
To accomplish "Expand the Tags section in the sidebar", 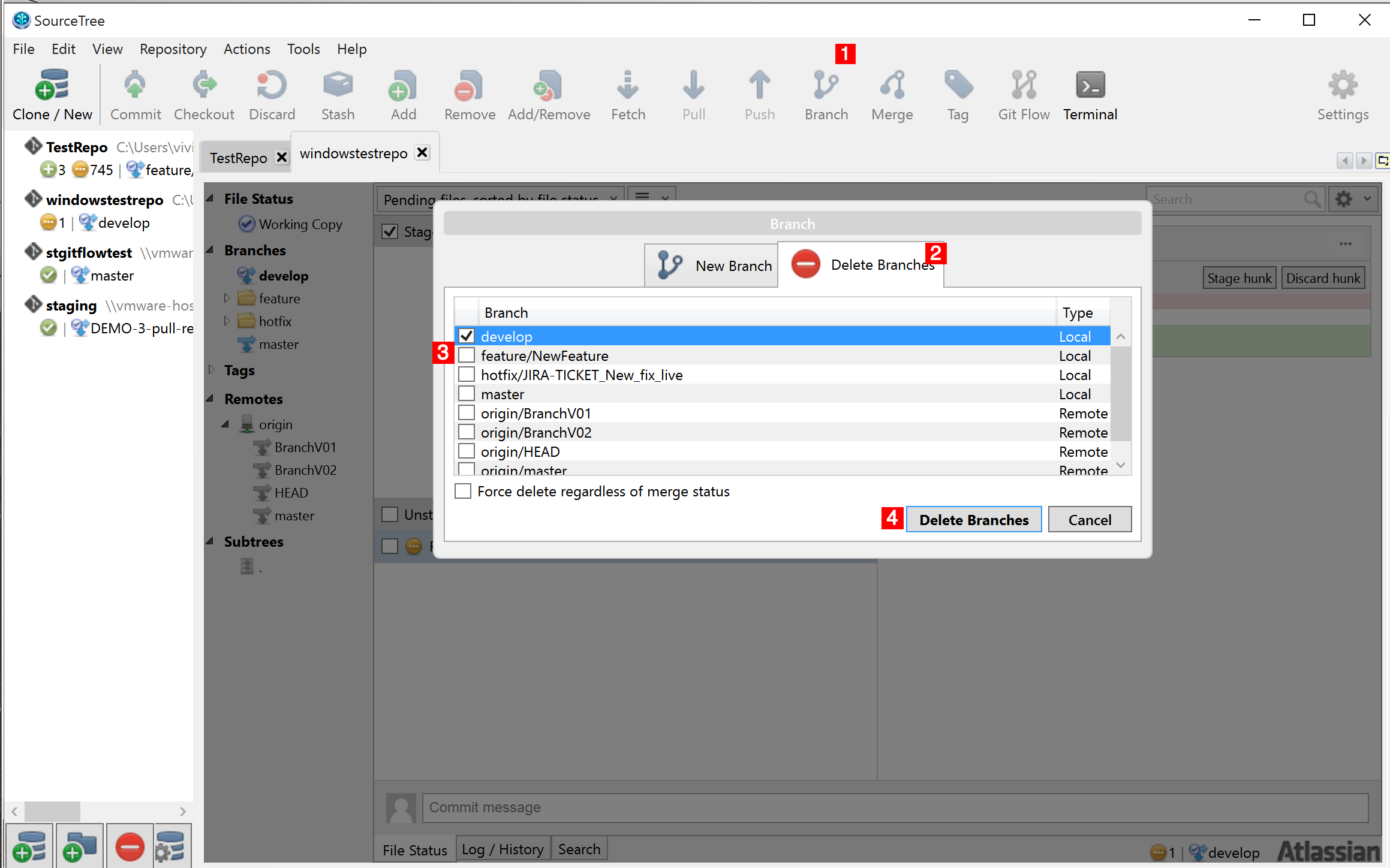I will [x=212, y=370].
